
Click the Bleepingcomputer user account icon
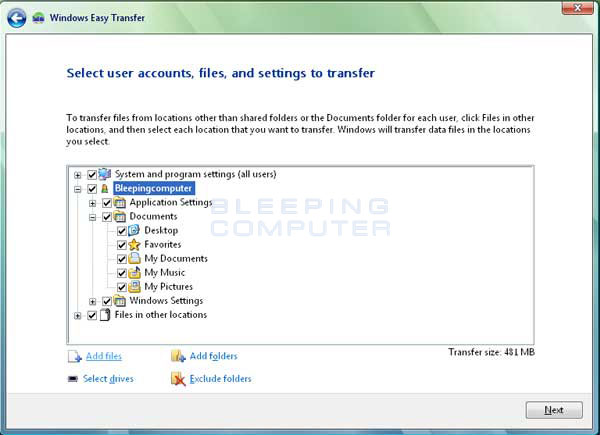(104, 188)
